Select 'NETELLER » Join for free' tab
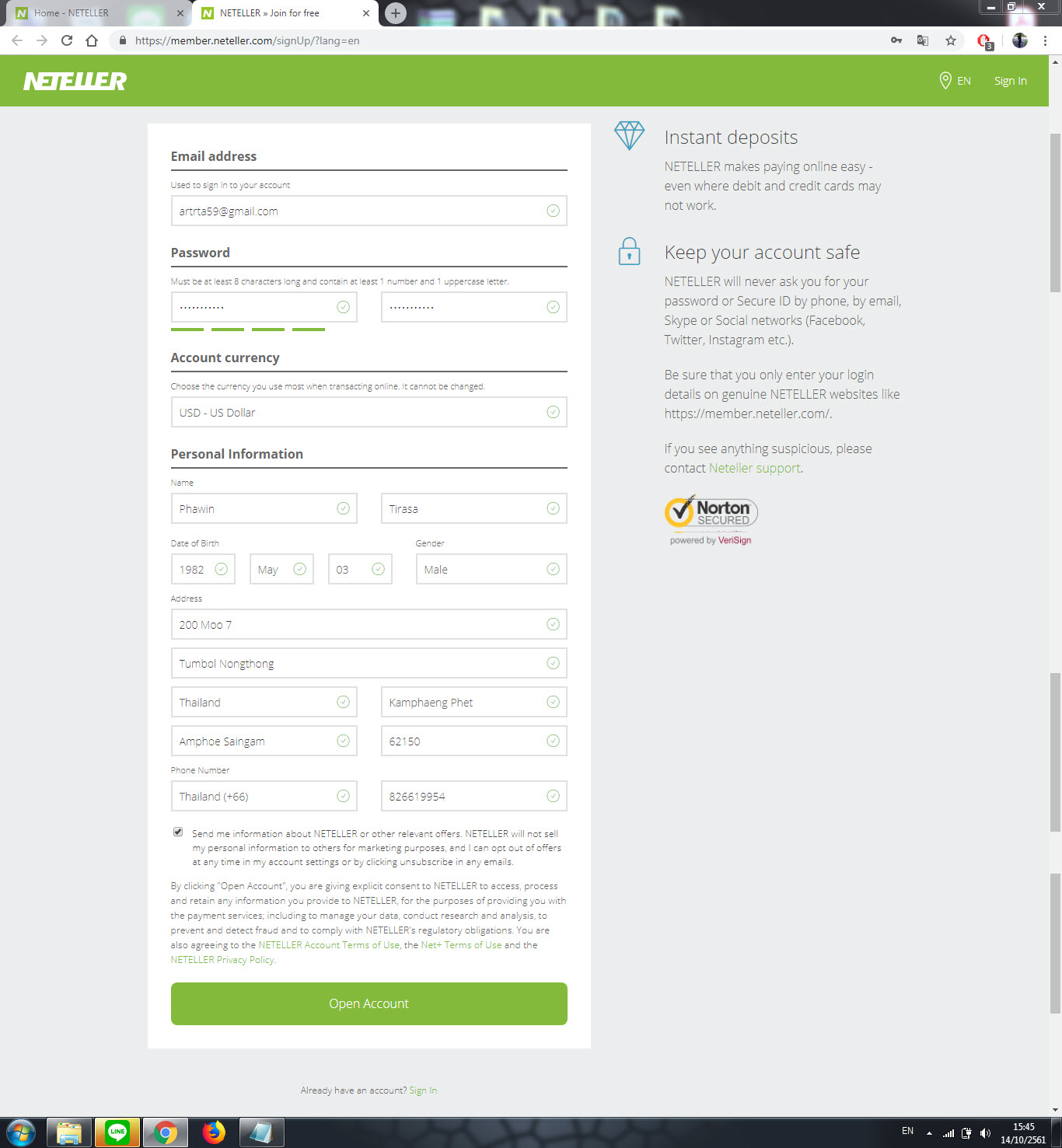Image resolution: width=1062 pixels, height=1148 pixels. [285, 13]
